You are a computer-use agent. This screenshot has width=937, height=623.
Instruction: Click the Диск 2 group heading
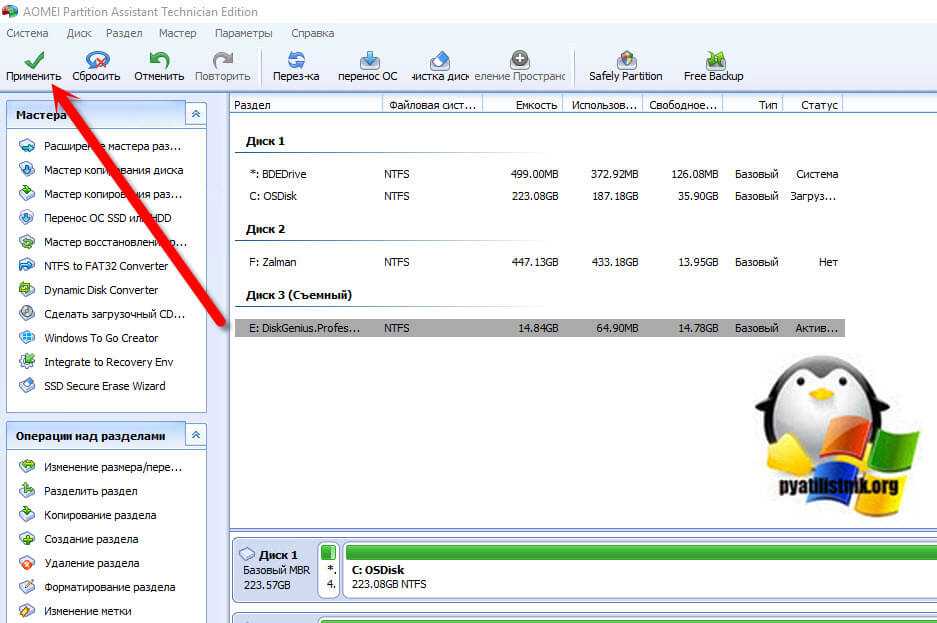click(265, 229)
